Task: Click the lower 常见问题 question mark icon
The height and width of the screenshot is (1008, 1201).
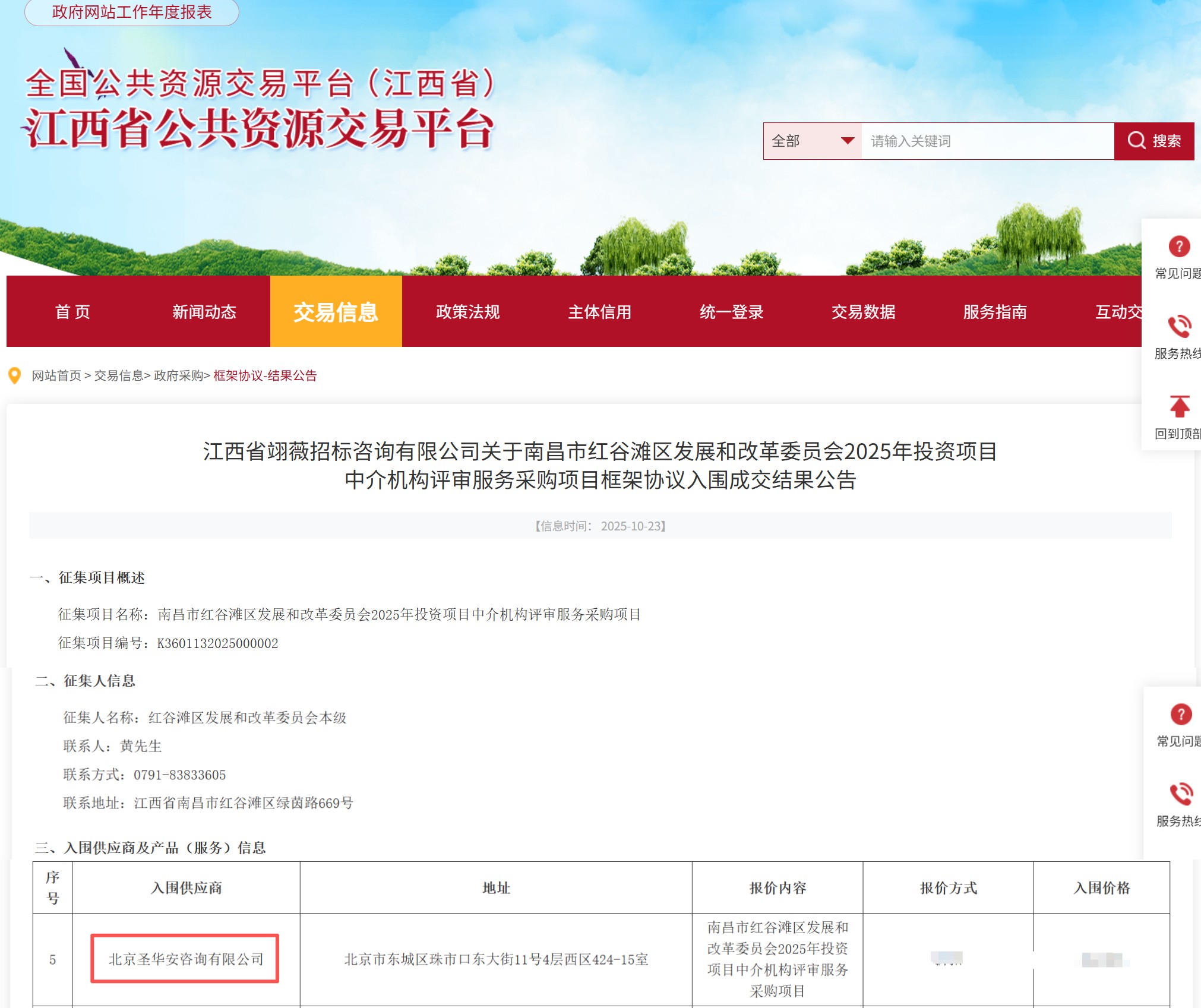Action: (x=1181, y=714)
